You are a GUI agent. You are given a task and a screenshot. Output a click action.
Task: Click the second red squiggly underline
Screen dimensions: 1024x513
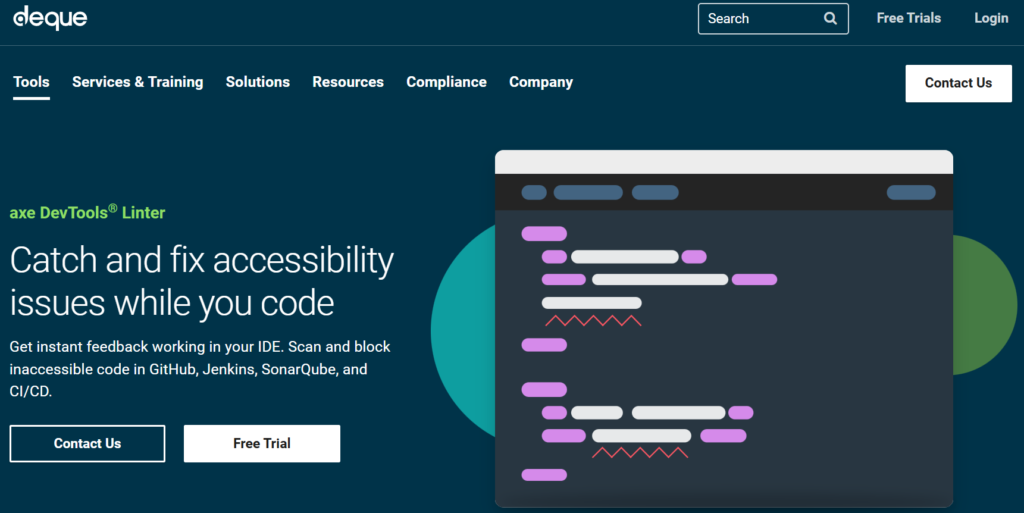pyautogui.click(x=640, y=452)
